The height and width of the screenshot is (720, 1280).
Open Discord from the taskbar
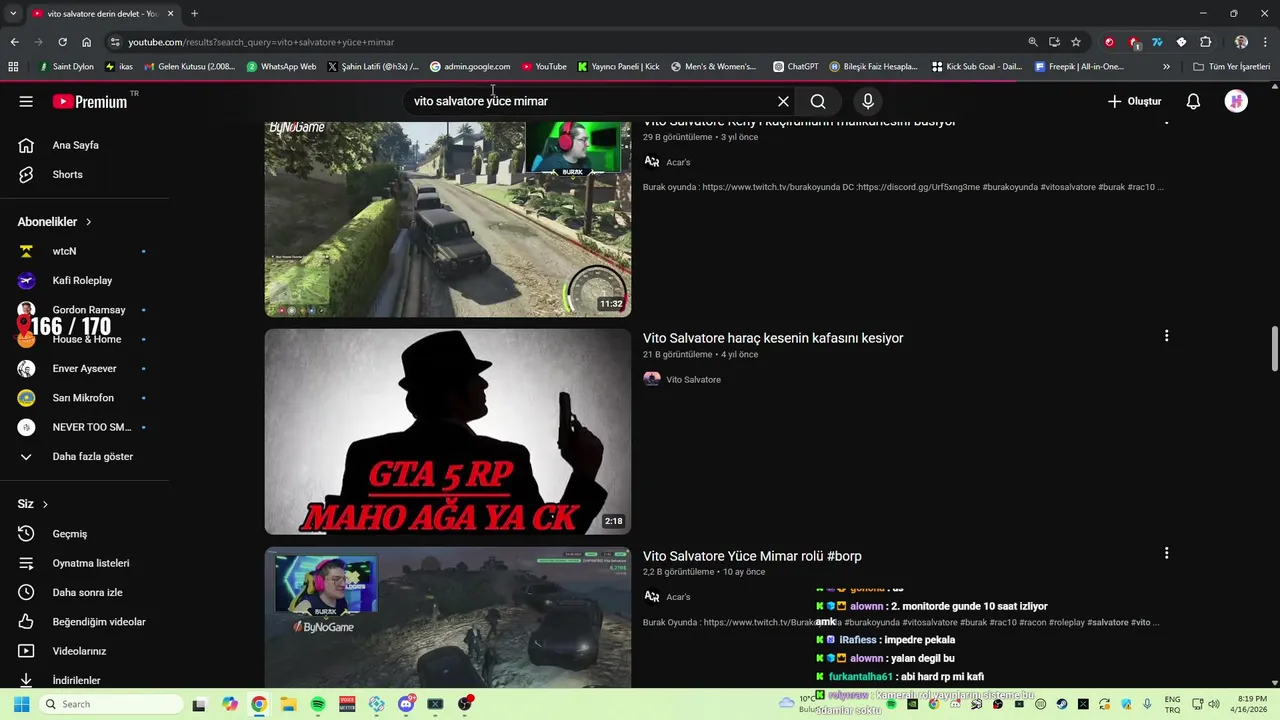click(406, 704)
